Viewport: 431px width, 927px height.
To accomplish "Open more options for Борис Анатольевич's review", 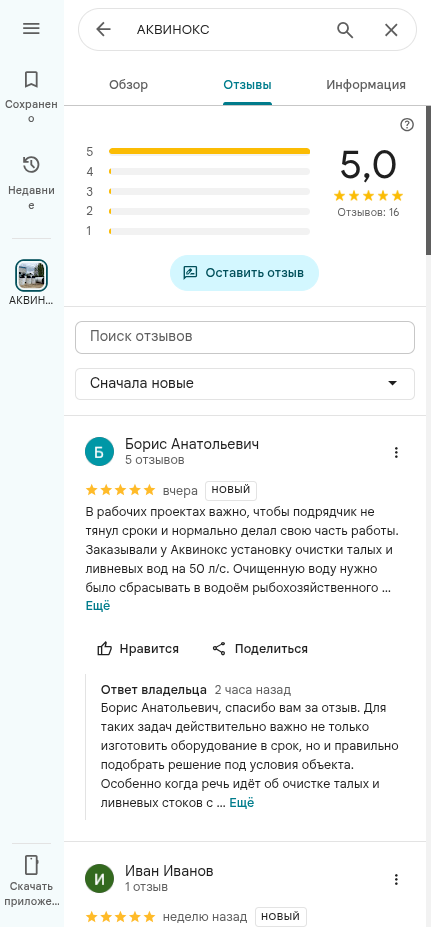I will 396,452.
